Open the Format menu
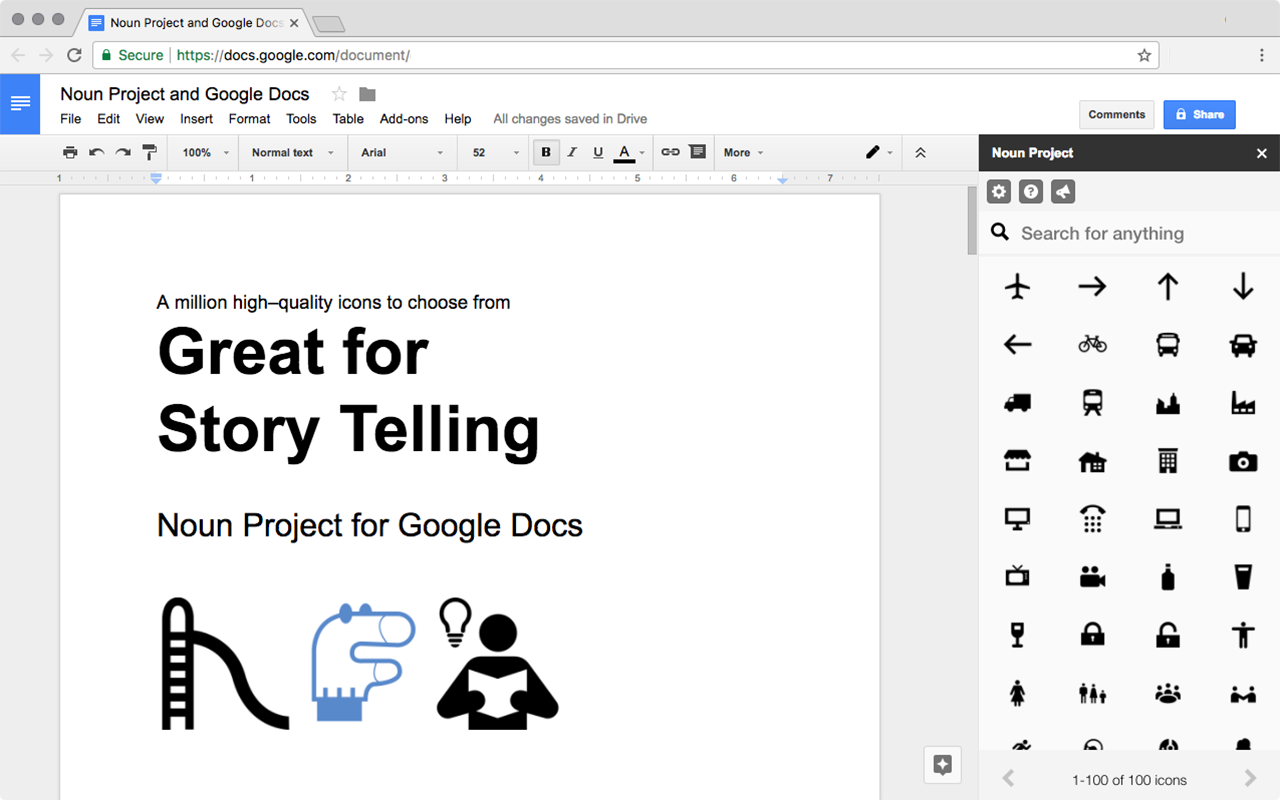The image size is (1280, 800). [250, 119]
